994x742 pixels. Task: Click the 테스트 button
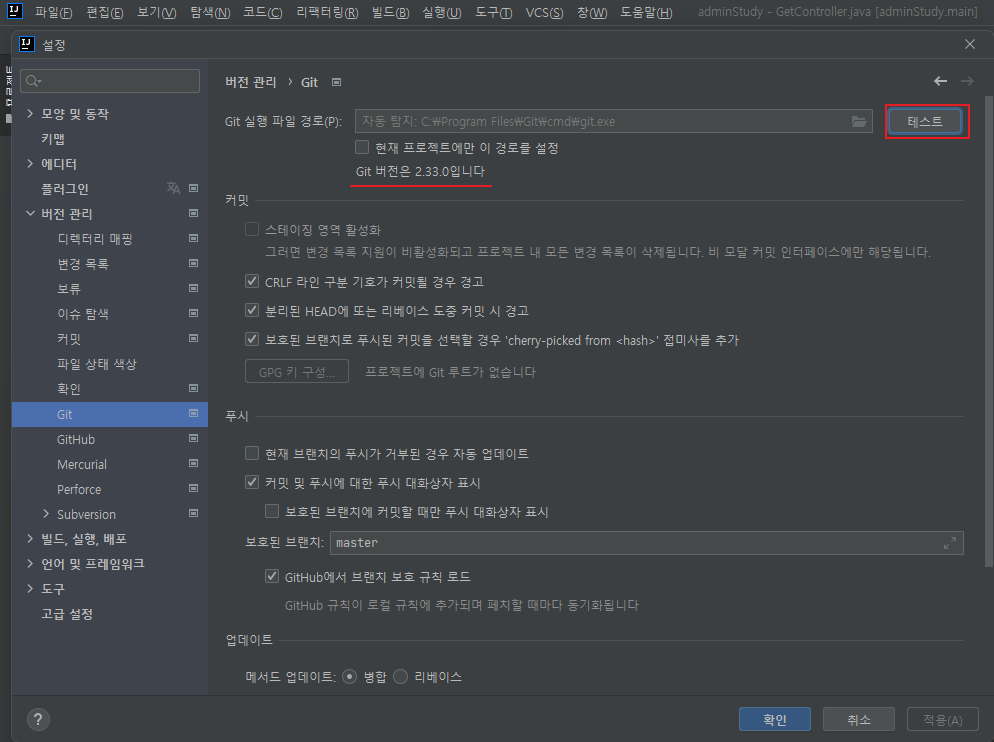924,121
